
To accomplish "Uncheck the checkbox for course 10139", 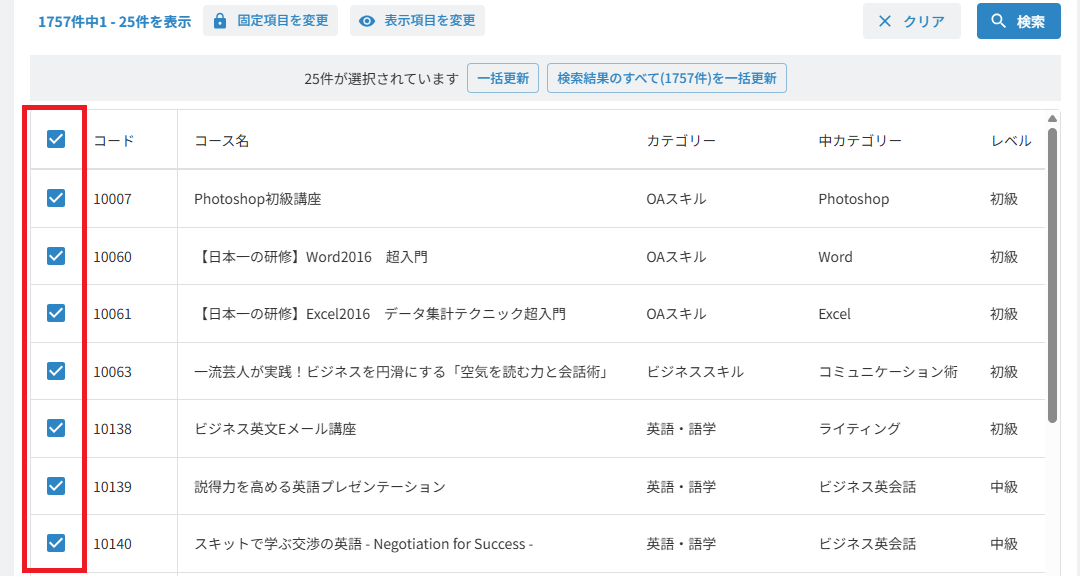I will [56, 486].
